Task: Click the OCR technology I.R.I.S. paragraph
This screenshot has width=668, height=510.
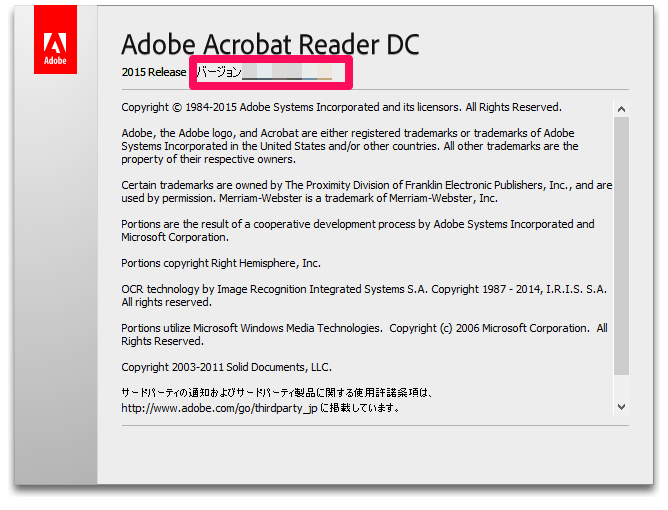Action: 364,295
